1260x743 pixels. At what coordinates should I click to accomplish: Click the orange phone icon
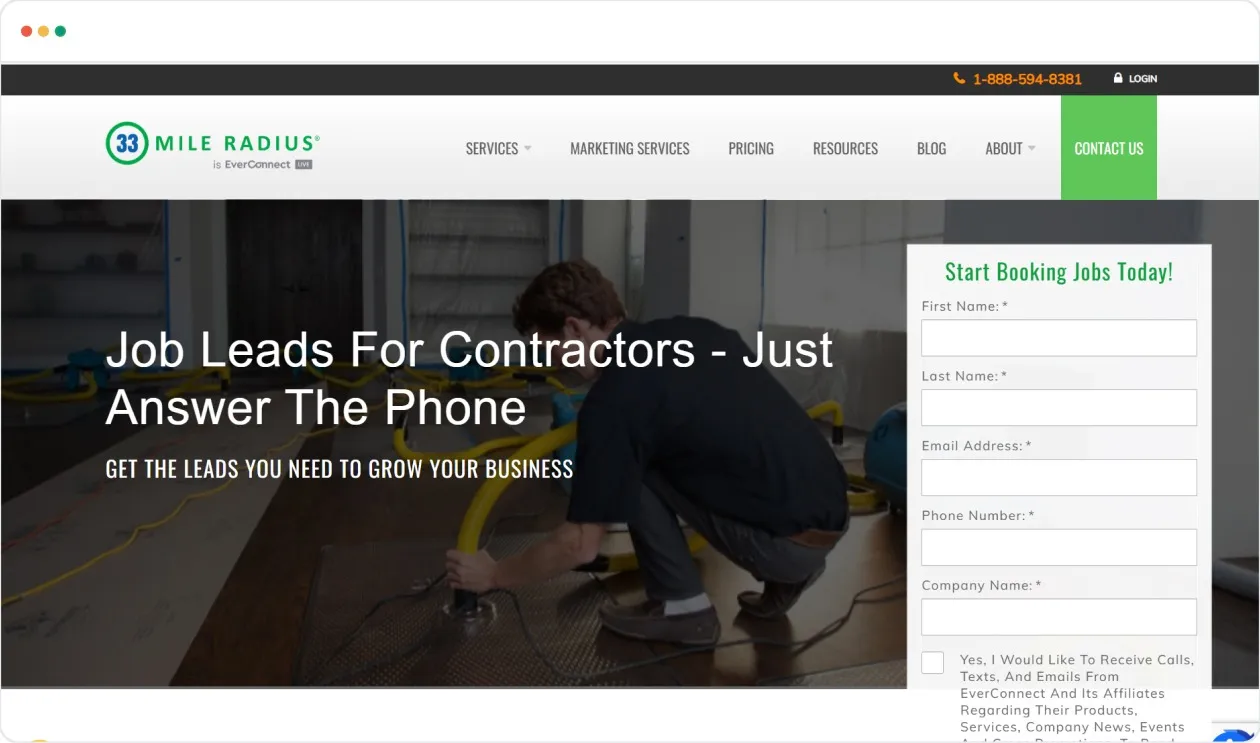point(959,78)
